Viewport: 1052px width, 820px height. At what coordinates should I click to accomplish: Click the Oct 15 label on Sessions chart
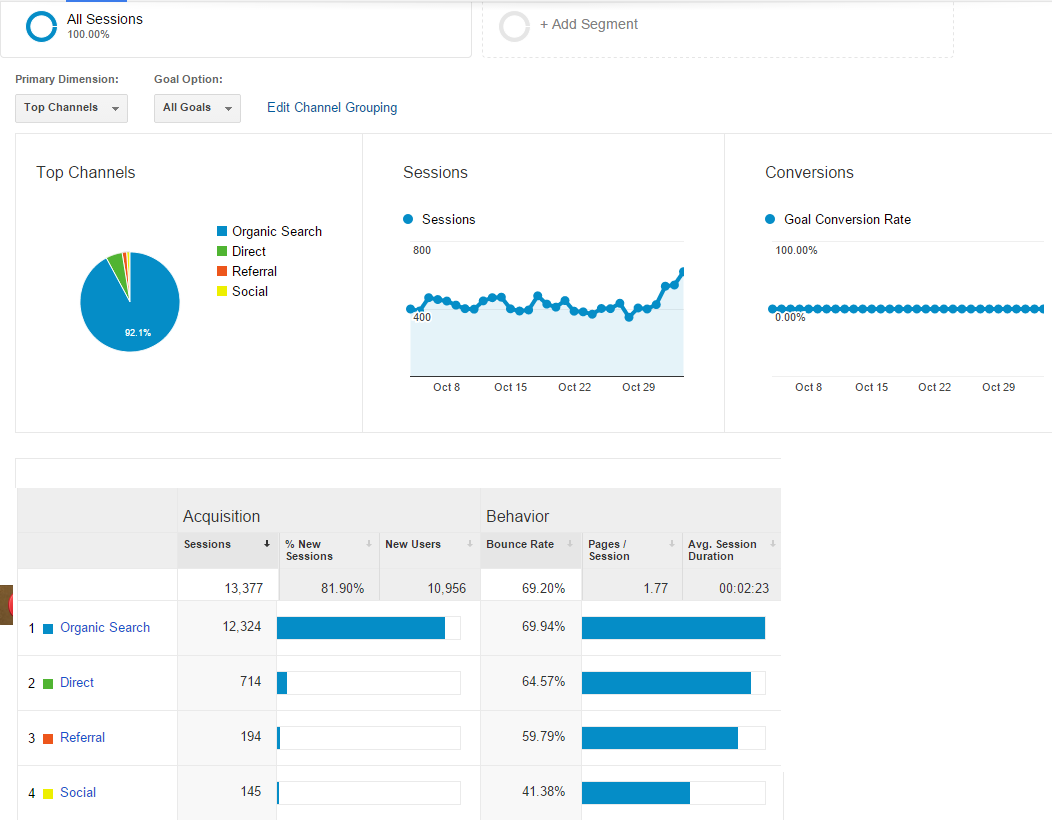511,387
